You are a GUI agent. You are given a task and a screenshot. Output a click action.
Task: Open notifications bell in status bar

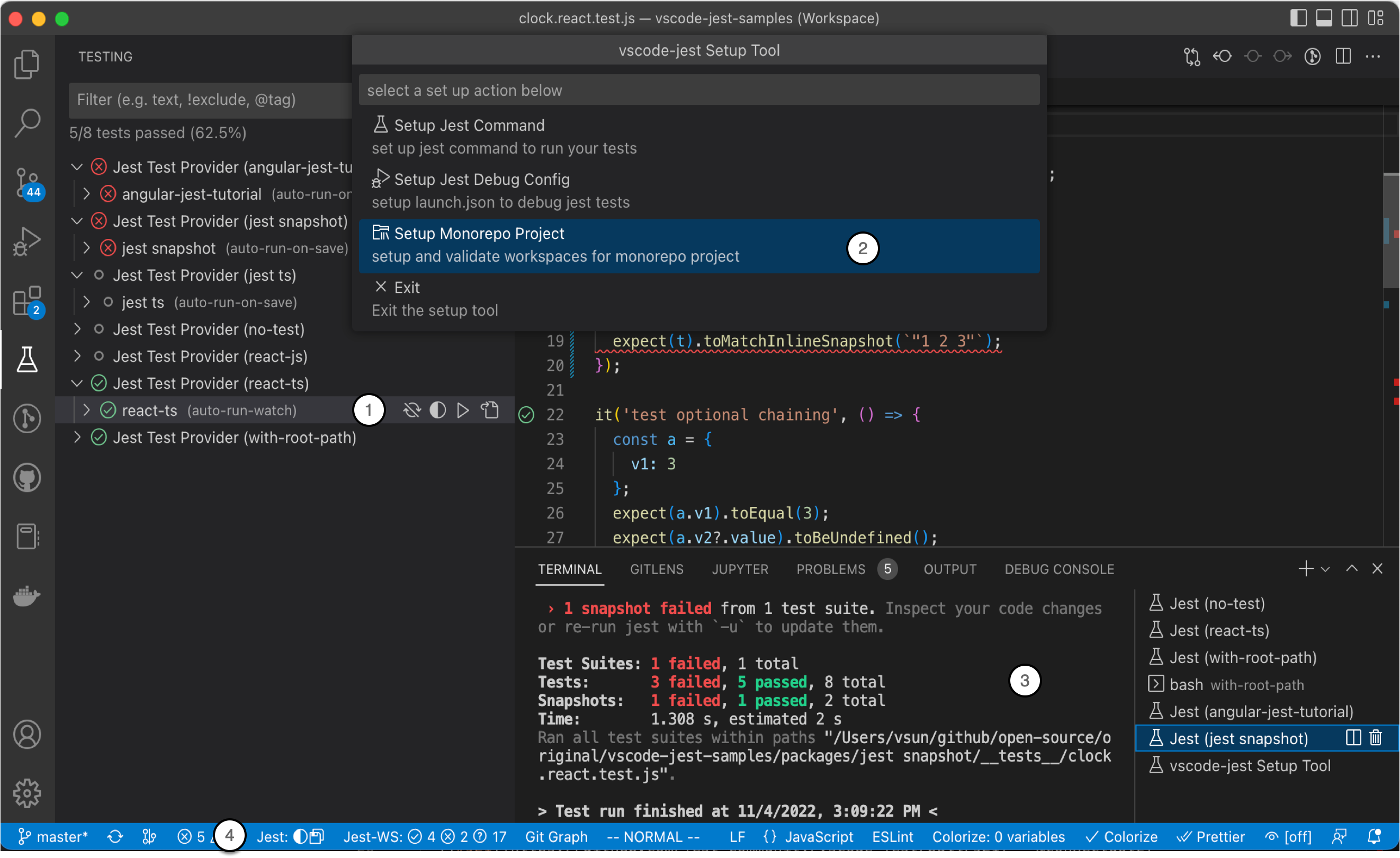pyautogui.click(x=1375, y=836)
